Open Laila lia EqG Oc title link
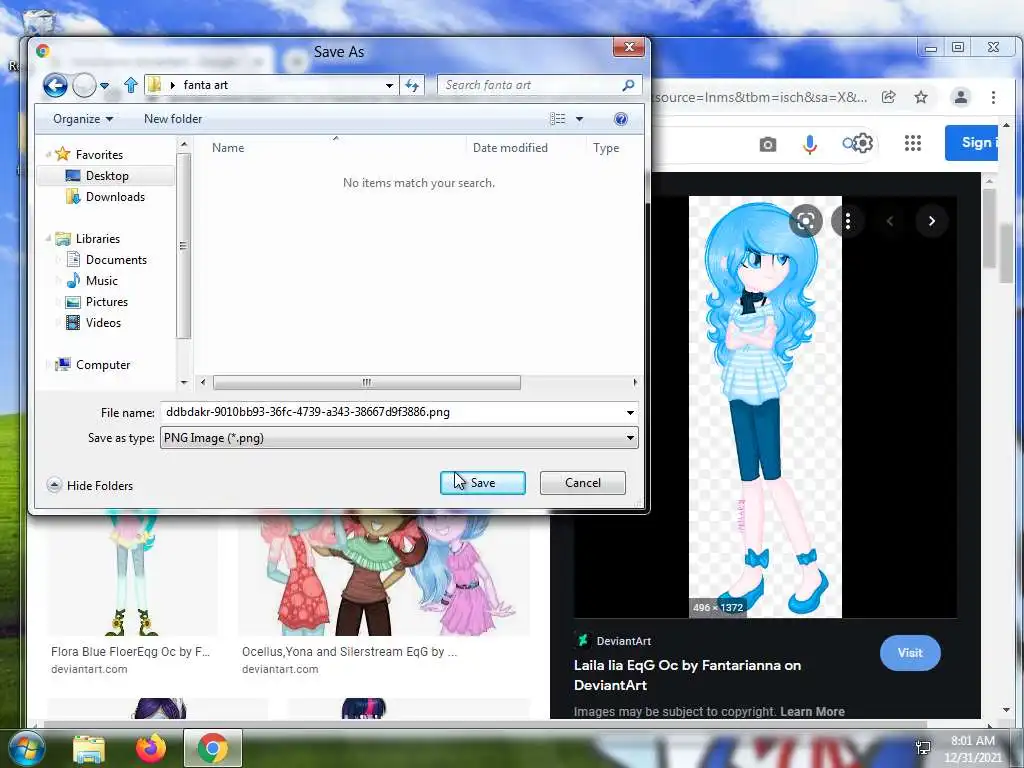 click(687, 675)
